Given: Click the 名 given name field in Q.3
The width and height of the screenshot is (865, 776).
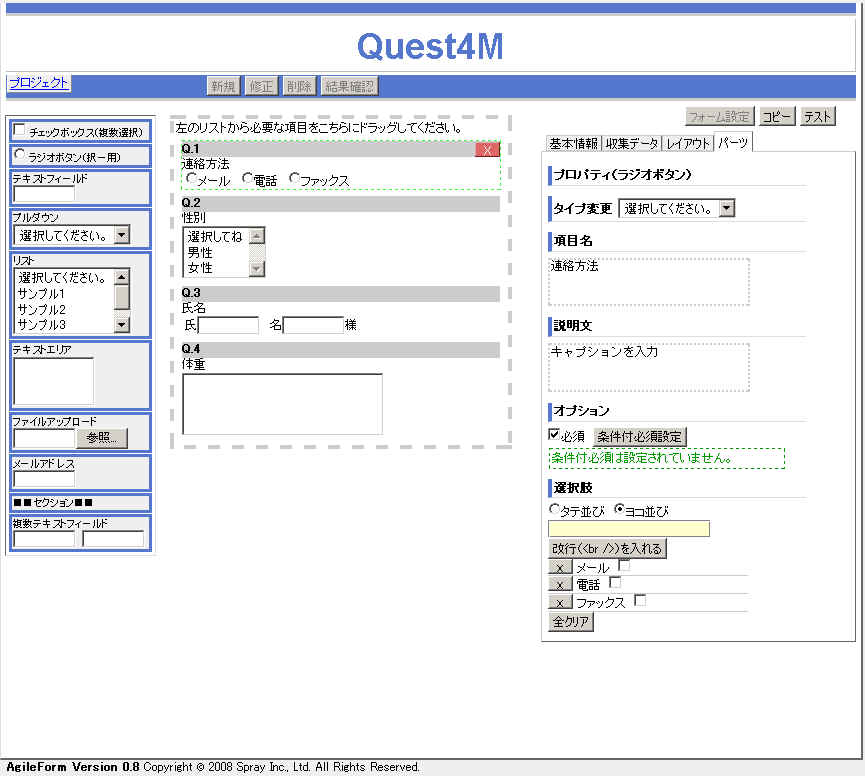Looking at the screenshot, I should coord(313,325).
